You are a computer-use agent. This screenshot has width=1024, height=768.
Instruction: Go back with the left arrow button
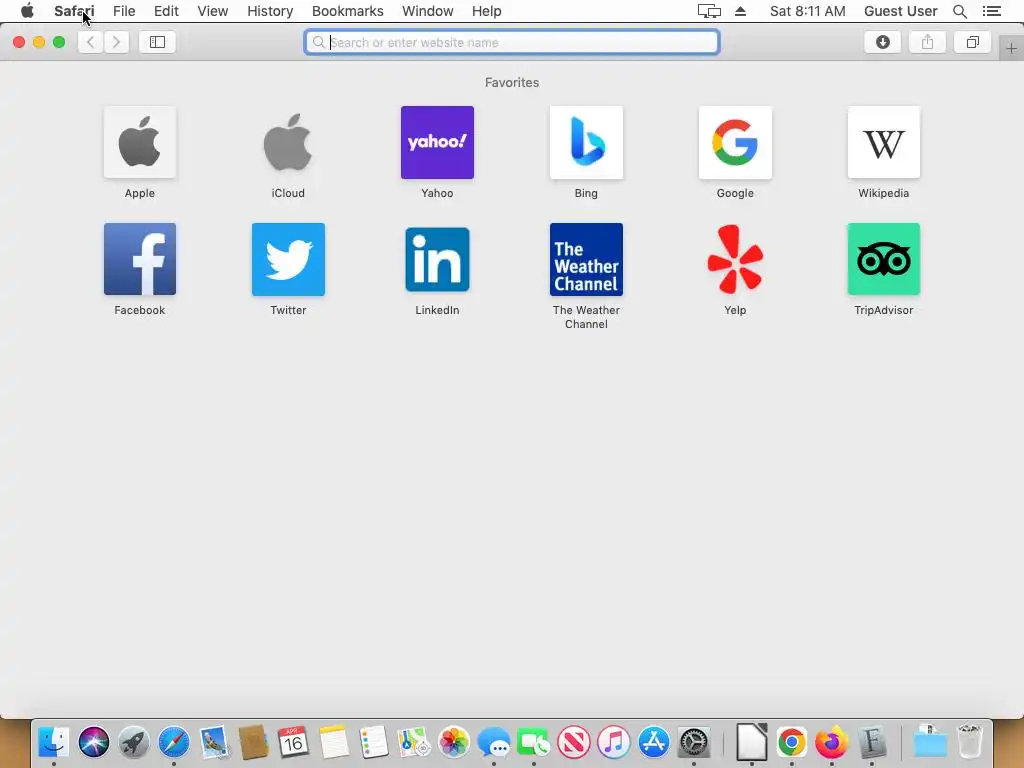point(91,42)
